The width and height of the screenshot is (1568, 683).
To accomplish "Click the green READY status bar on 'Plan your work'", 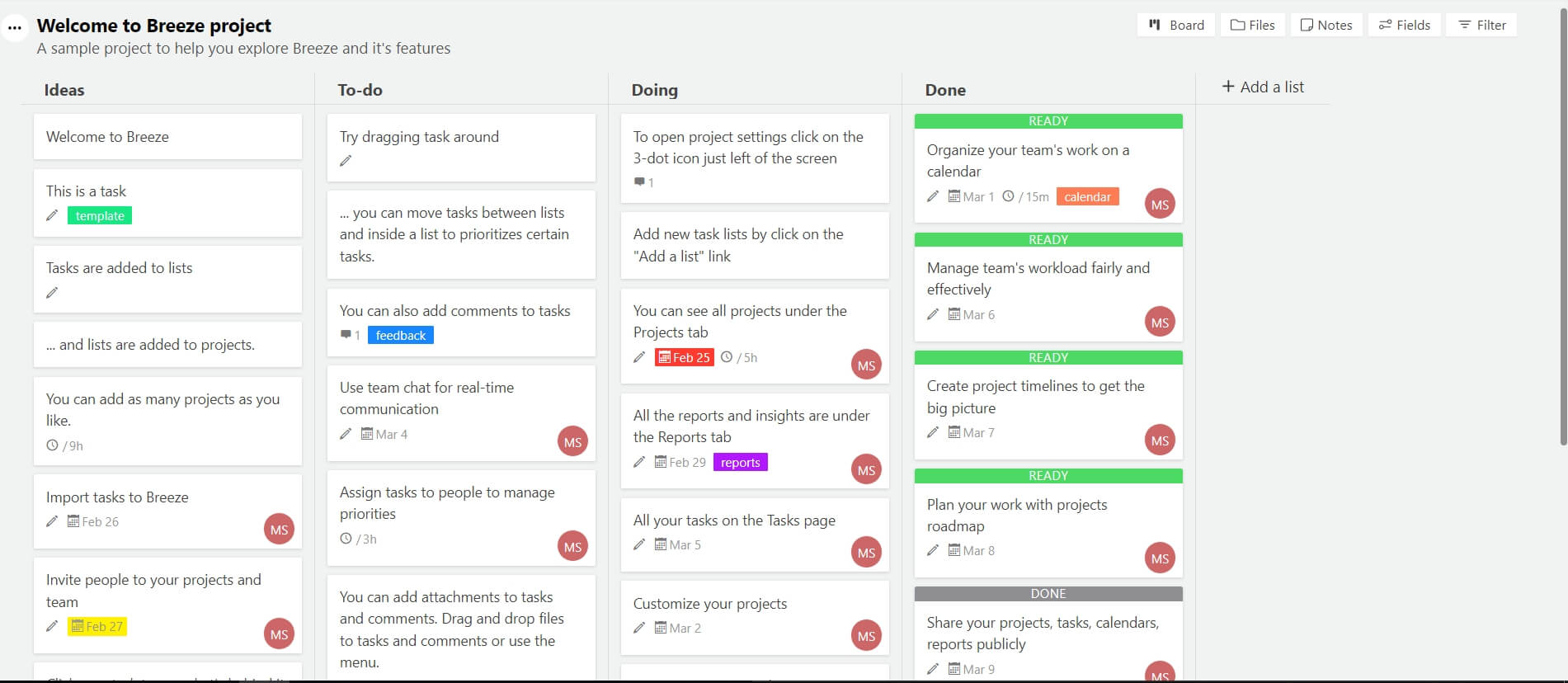I will coord(1048,476).
